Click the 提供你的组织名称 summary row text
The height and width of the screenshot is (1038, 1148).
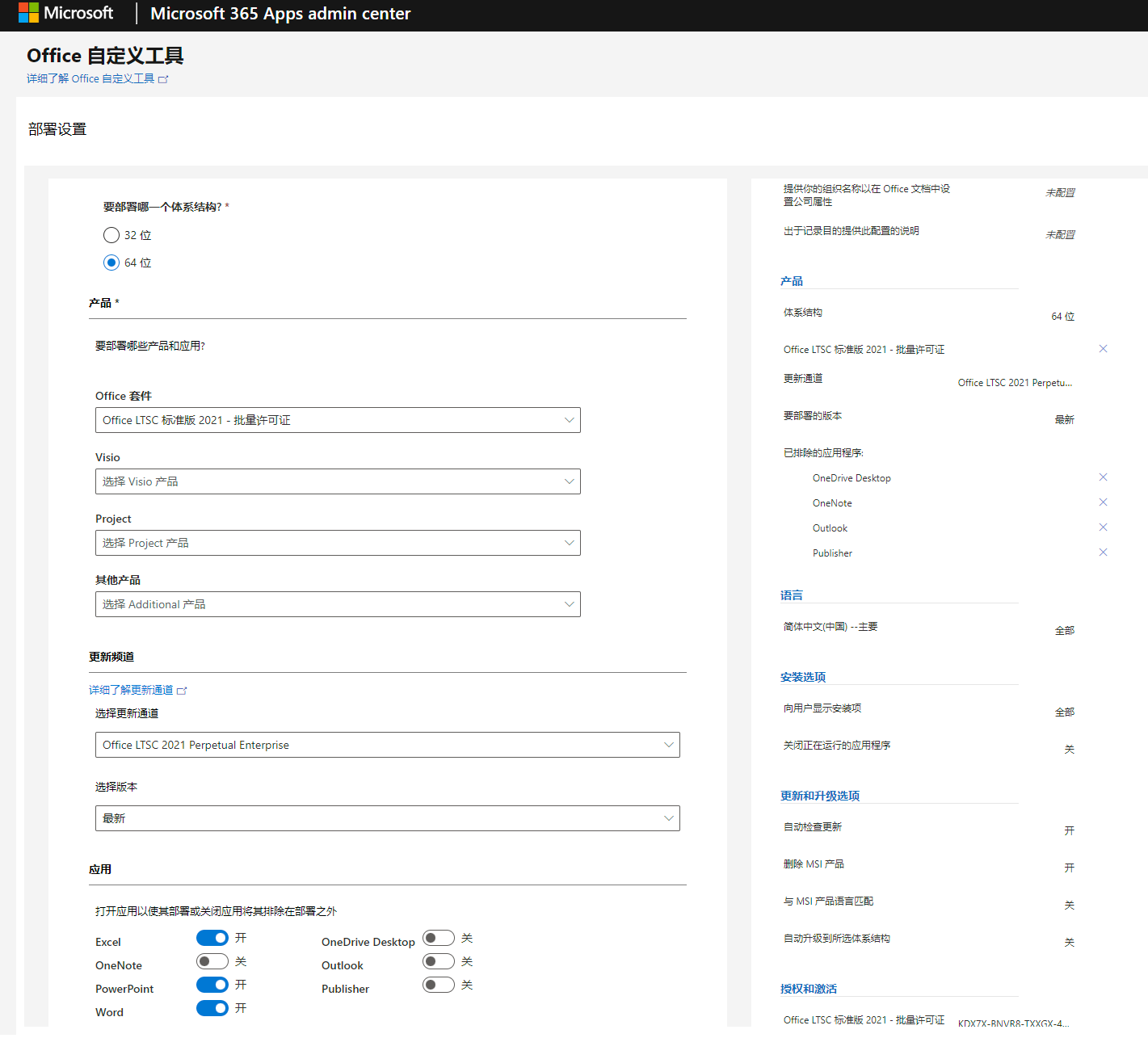click(867, 195)
